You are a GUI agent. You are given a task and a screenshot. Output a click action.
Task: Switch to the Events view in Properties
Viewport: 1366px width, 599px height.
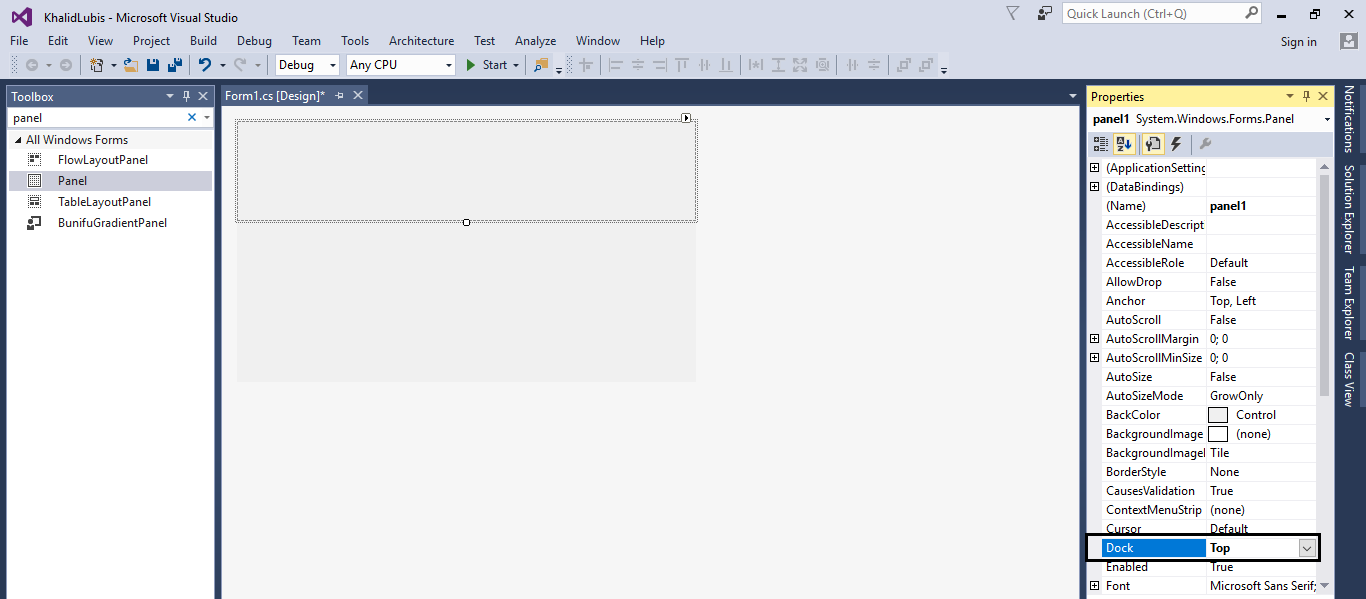[x=1175, y=143]
